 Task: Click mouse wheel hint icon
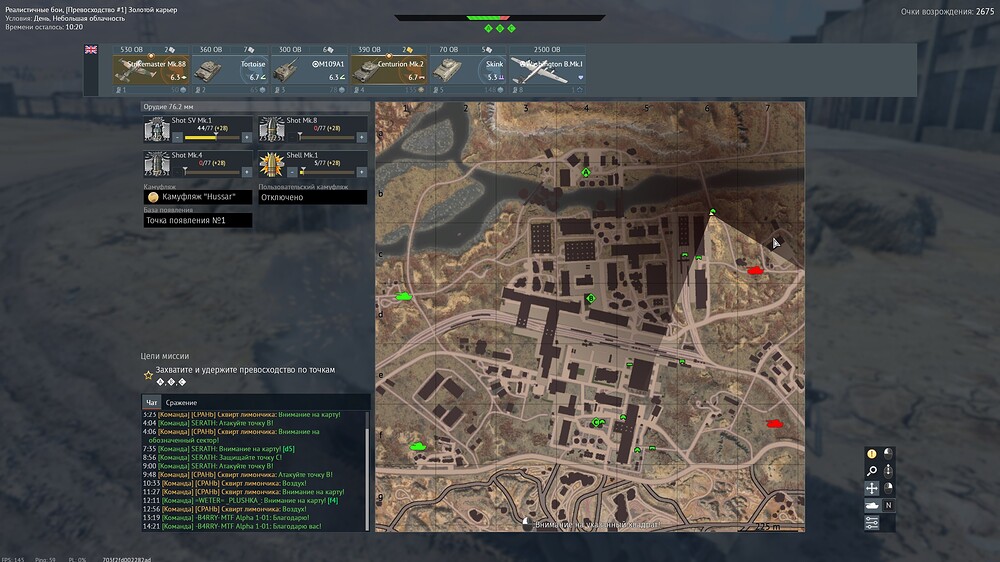tap(888, 471)
